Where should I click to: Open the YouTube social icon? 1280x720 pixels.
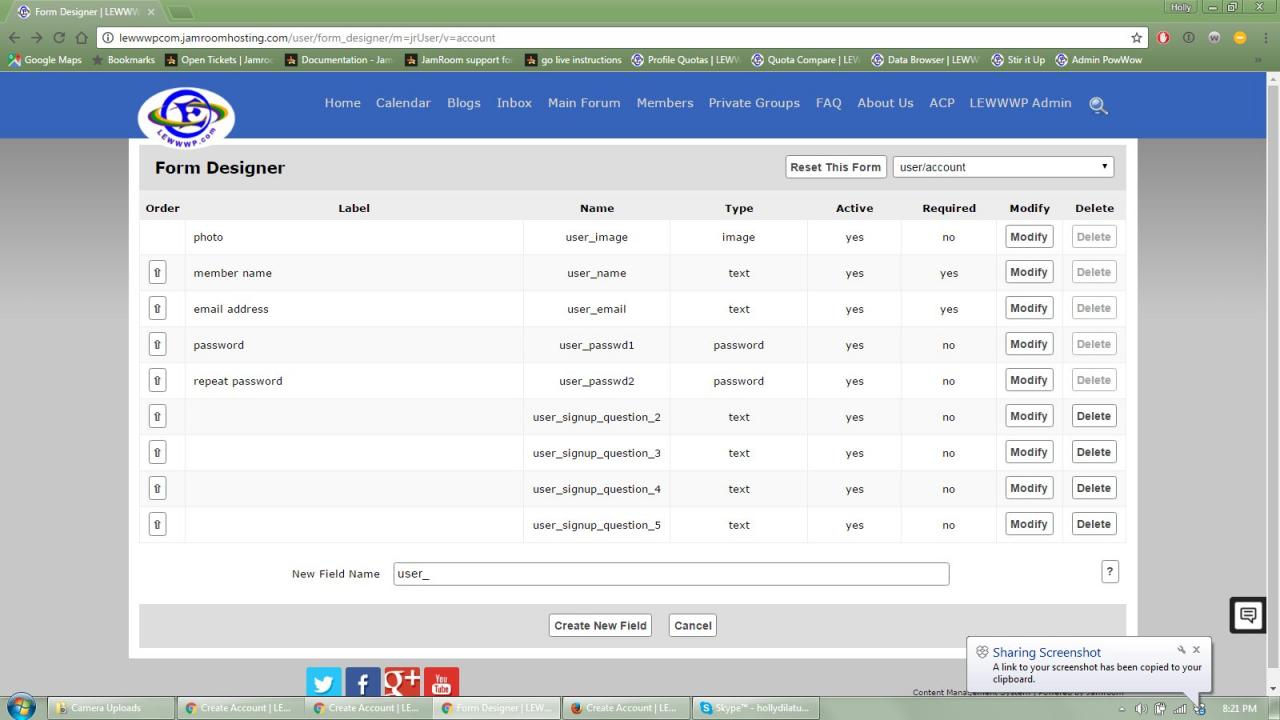[x=441, y=683]
